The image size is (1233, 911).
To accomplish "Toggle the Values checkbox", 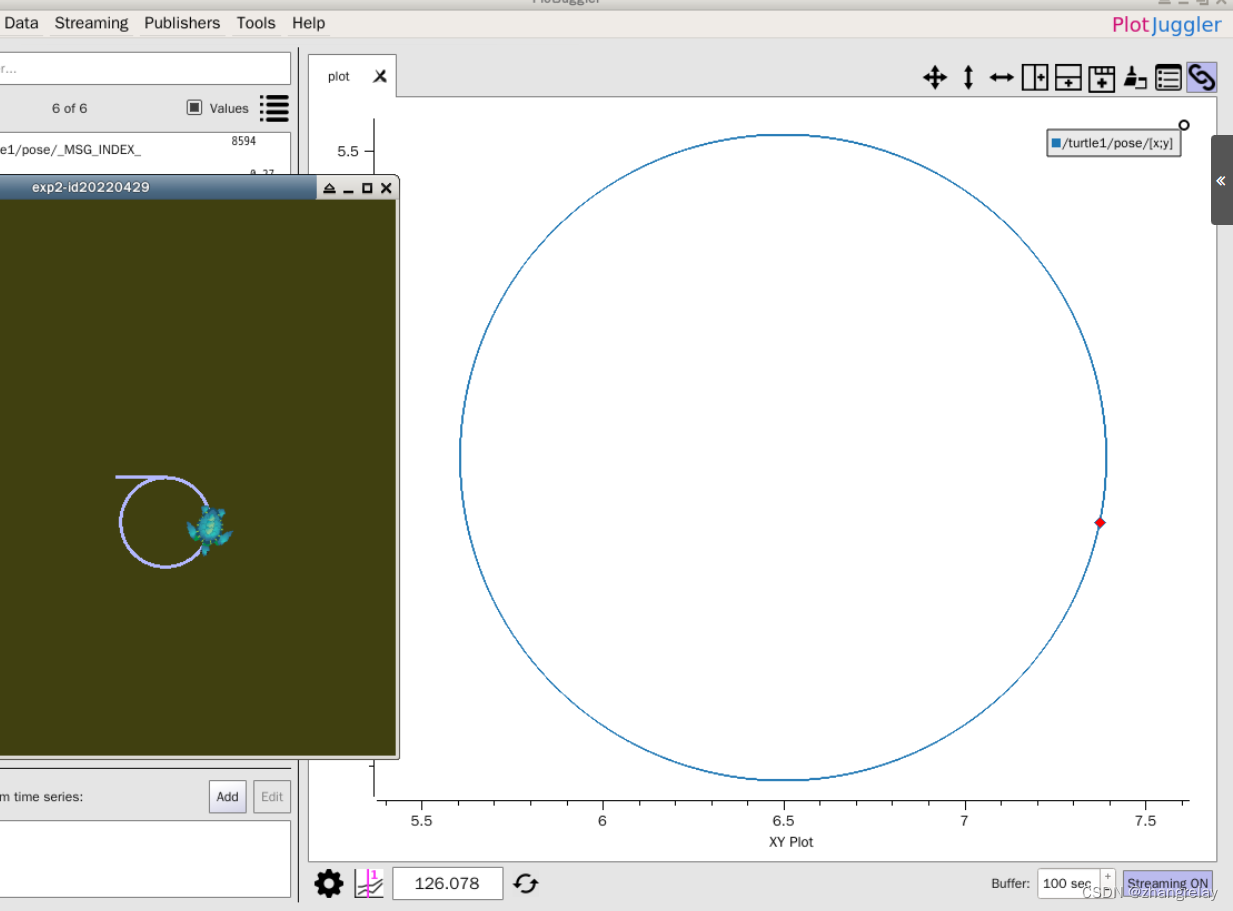I will pos(194,108).
